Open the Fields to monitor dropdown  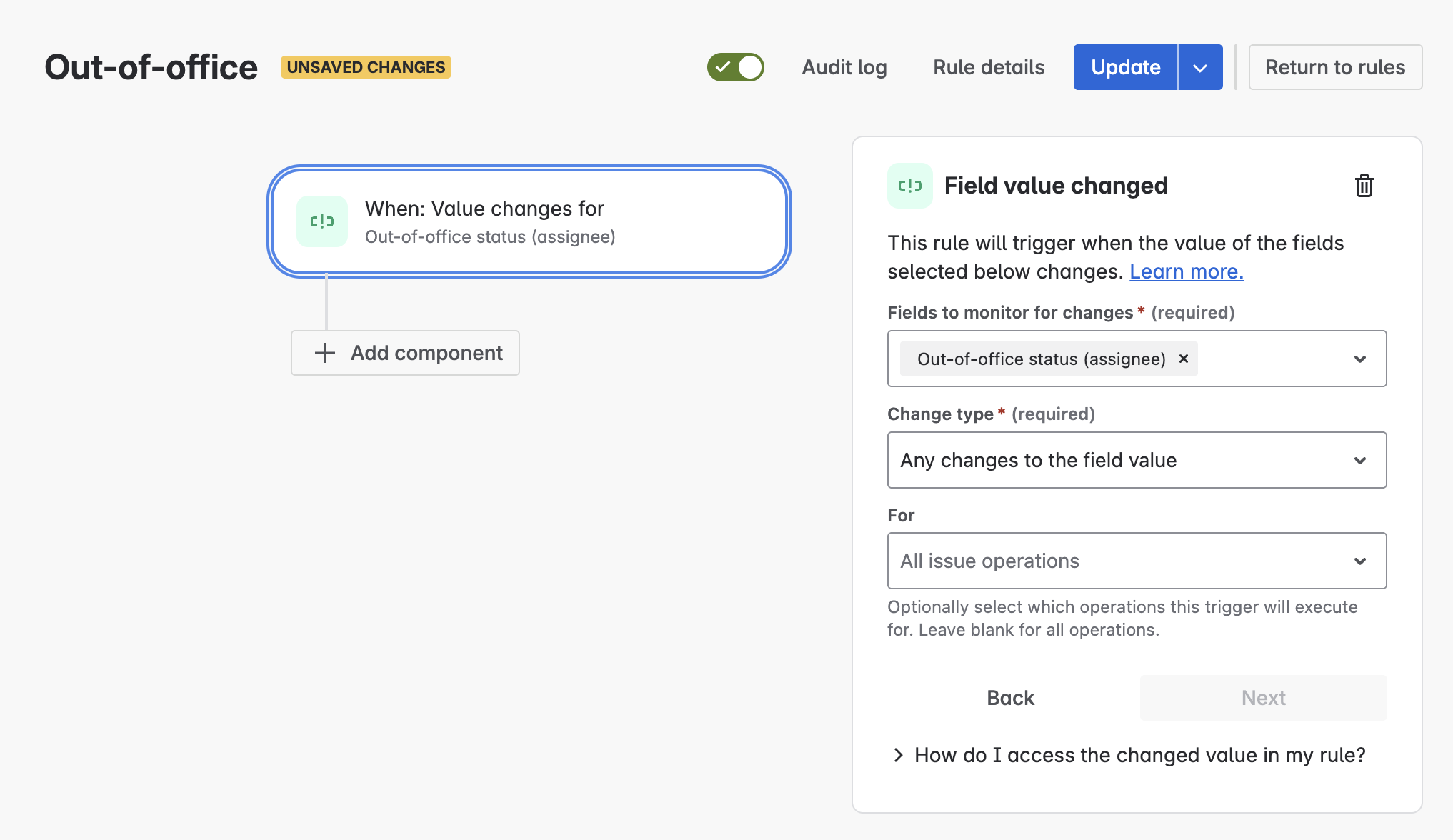pos(1359,359)
